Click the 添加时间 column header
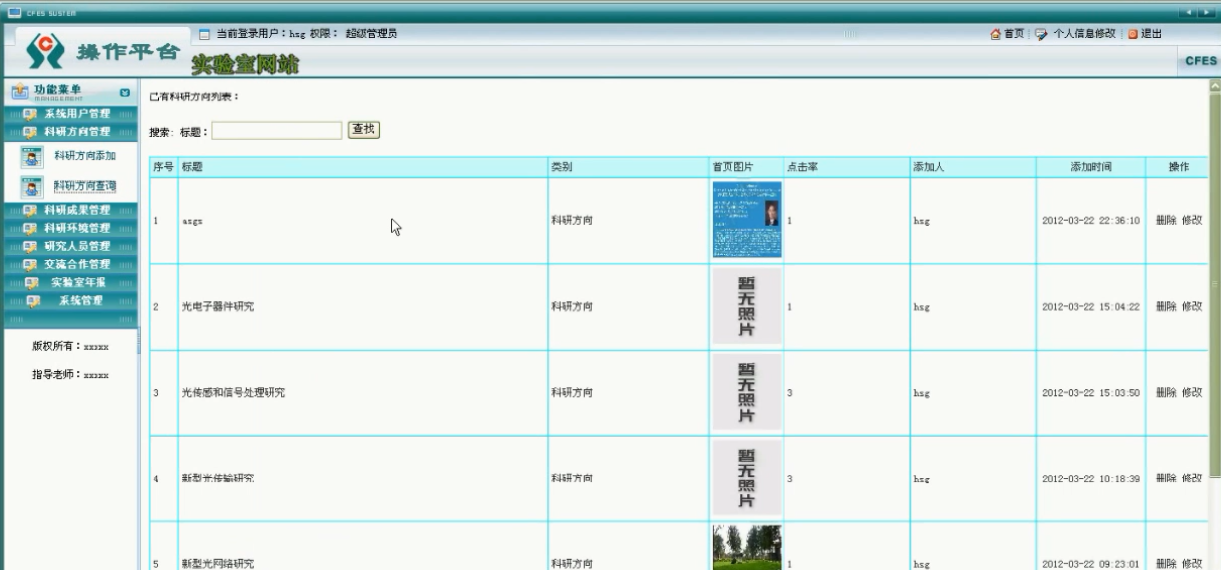Image resolution: width=1221 pixels, height=570 pixels. point(1091,167)
